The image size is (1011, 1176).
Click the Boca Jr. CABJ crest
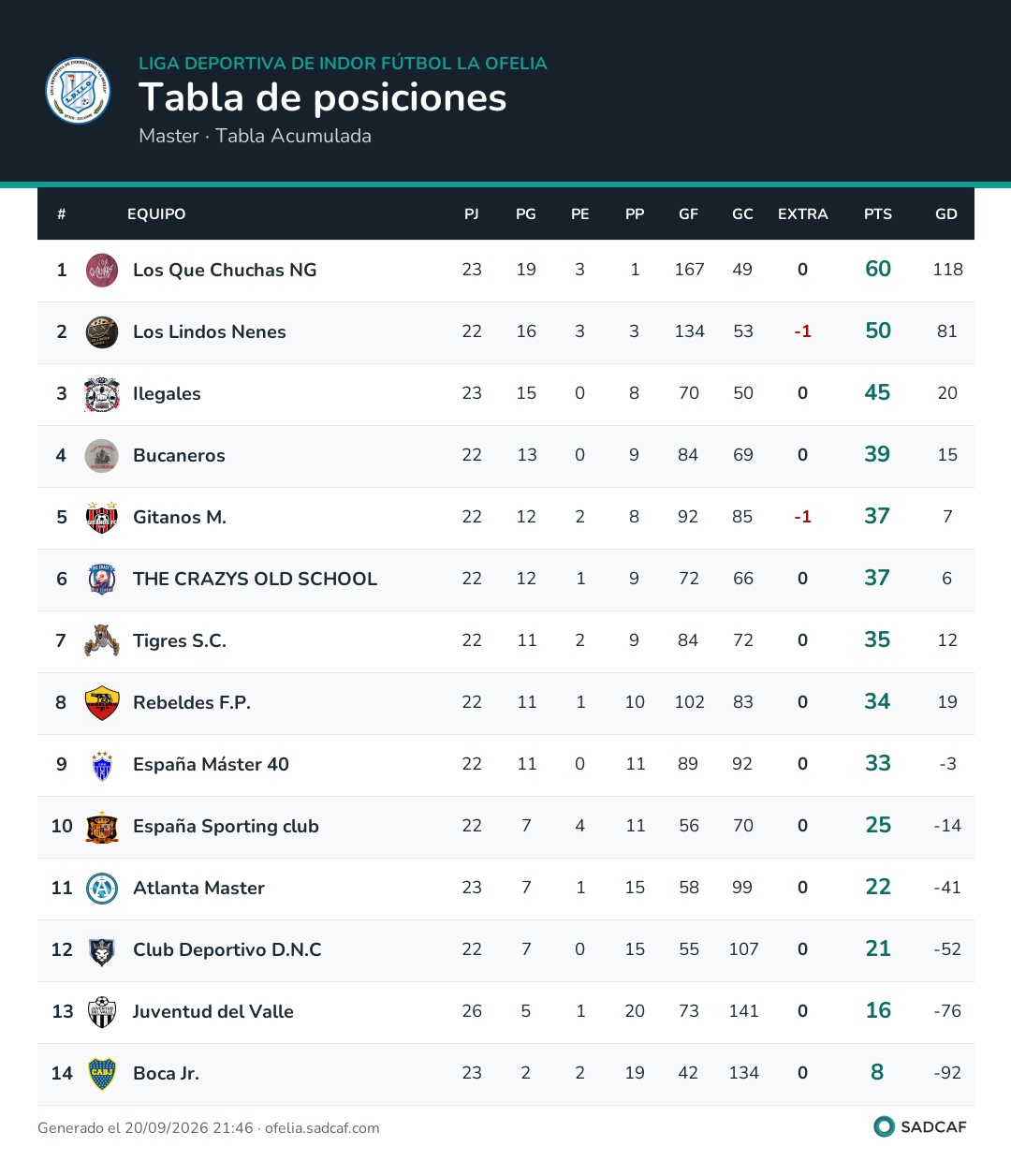tap(102, 1074)
